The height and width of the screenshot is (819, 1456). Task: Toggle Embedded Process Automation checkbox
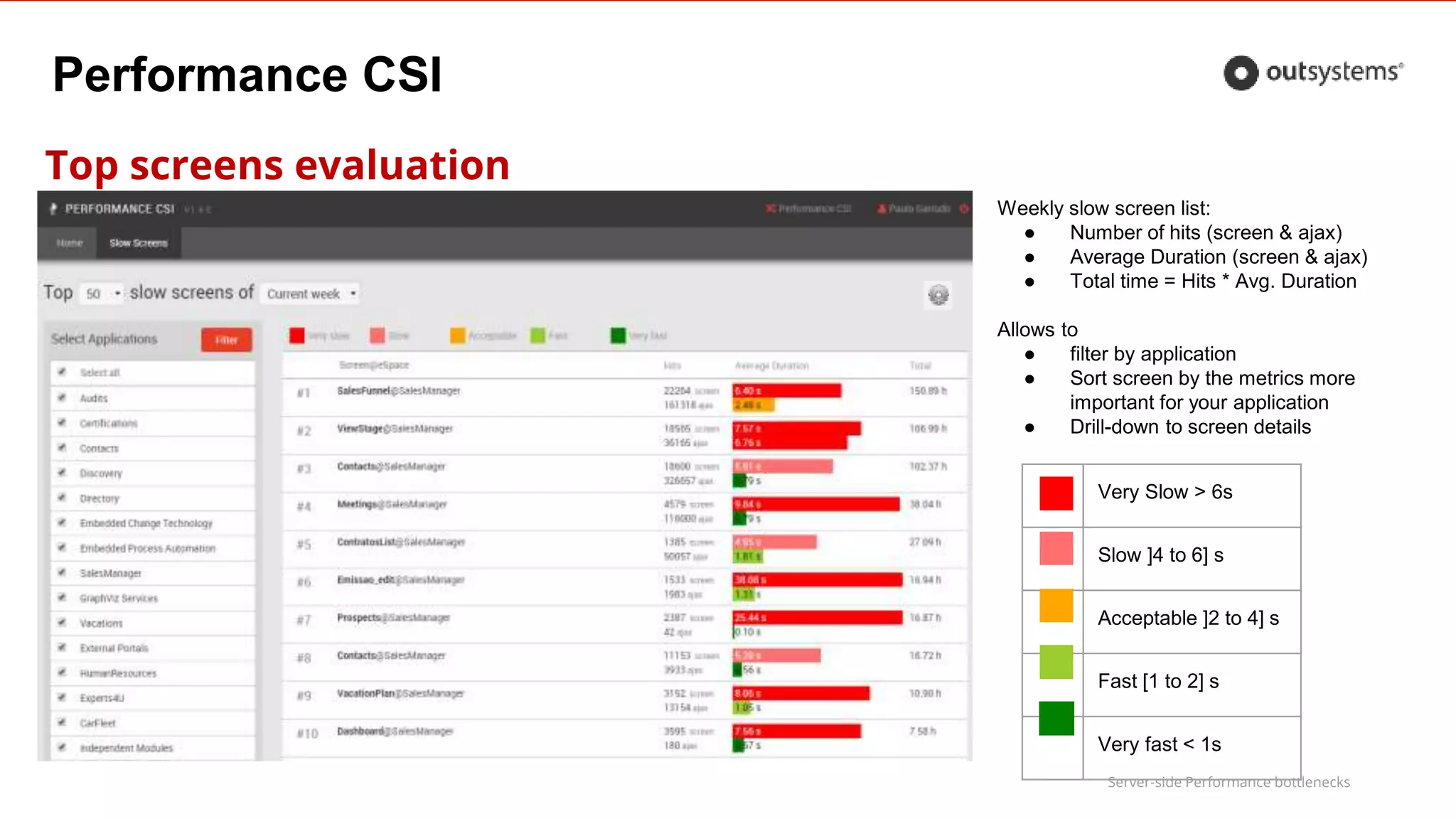(62, 547)
